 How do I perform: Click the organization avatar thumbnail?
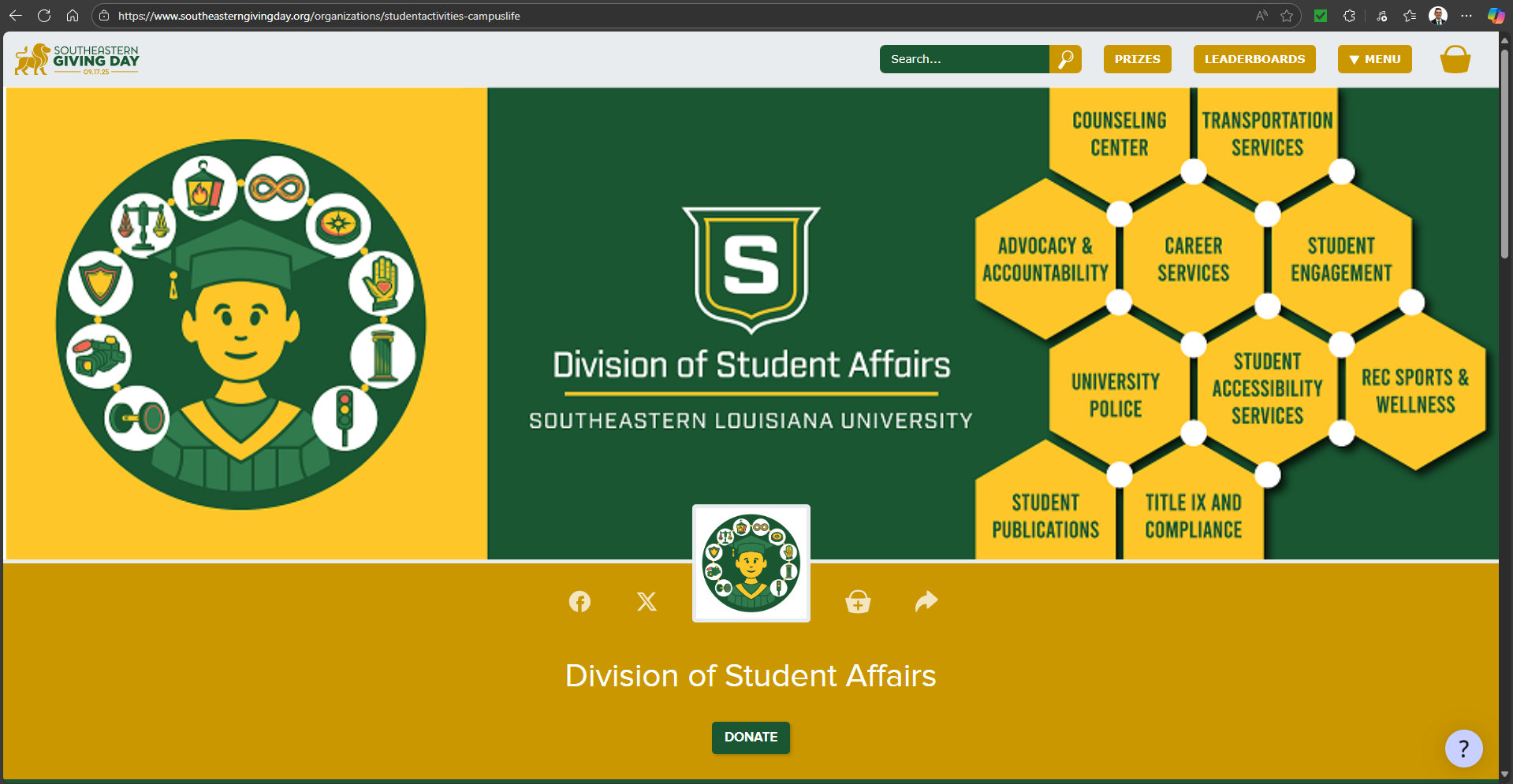click(751, 563)
